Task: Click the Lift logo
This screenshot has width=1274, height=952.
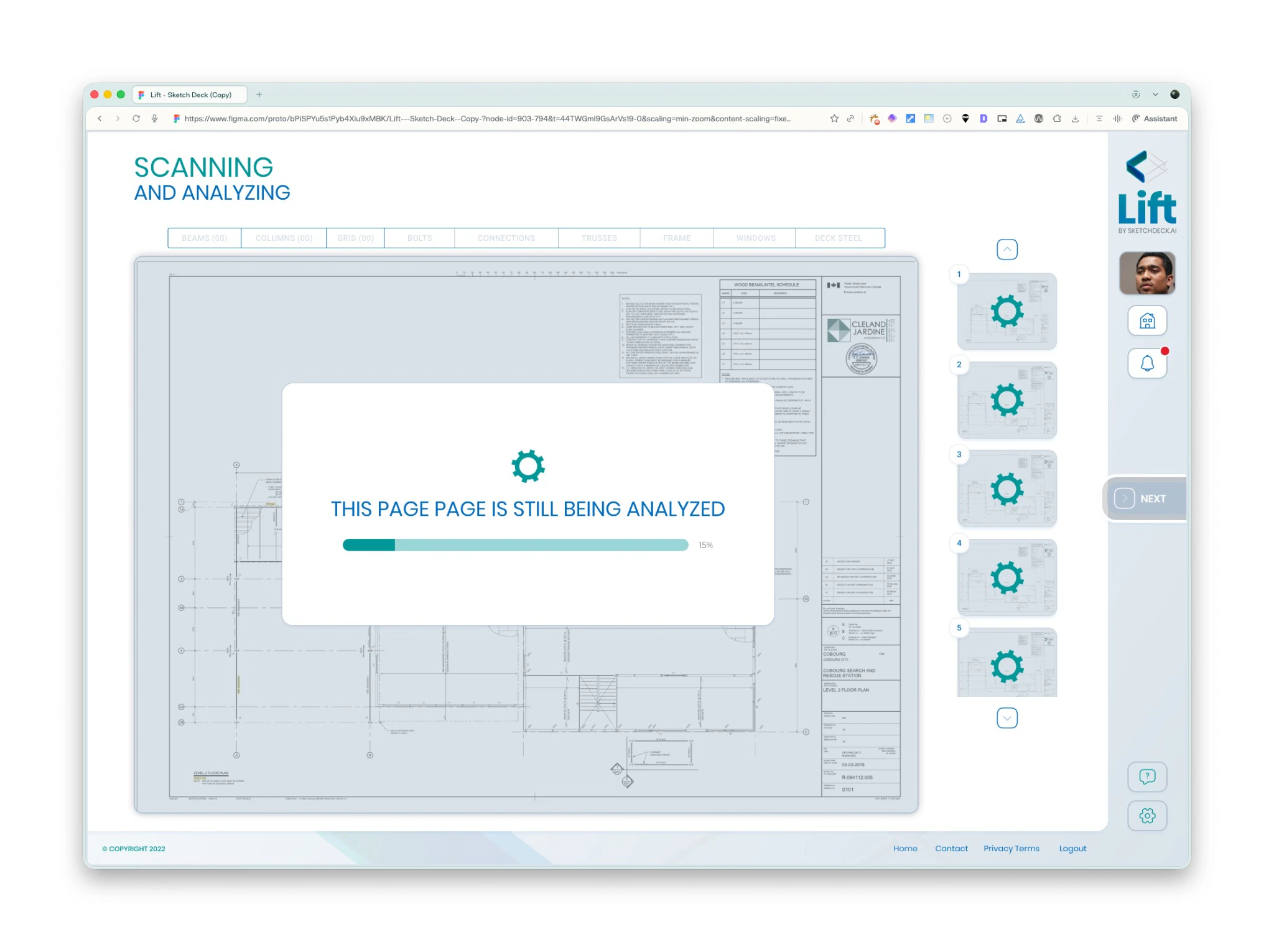Action: 1147,192
